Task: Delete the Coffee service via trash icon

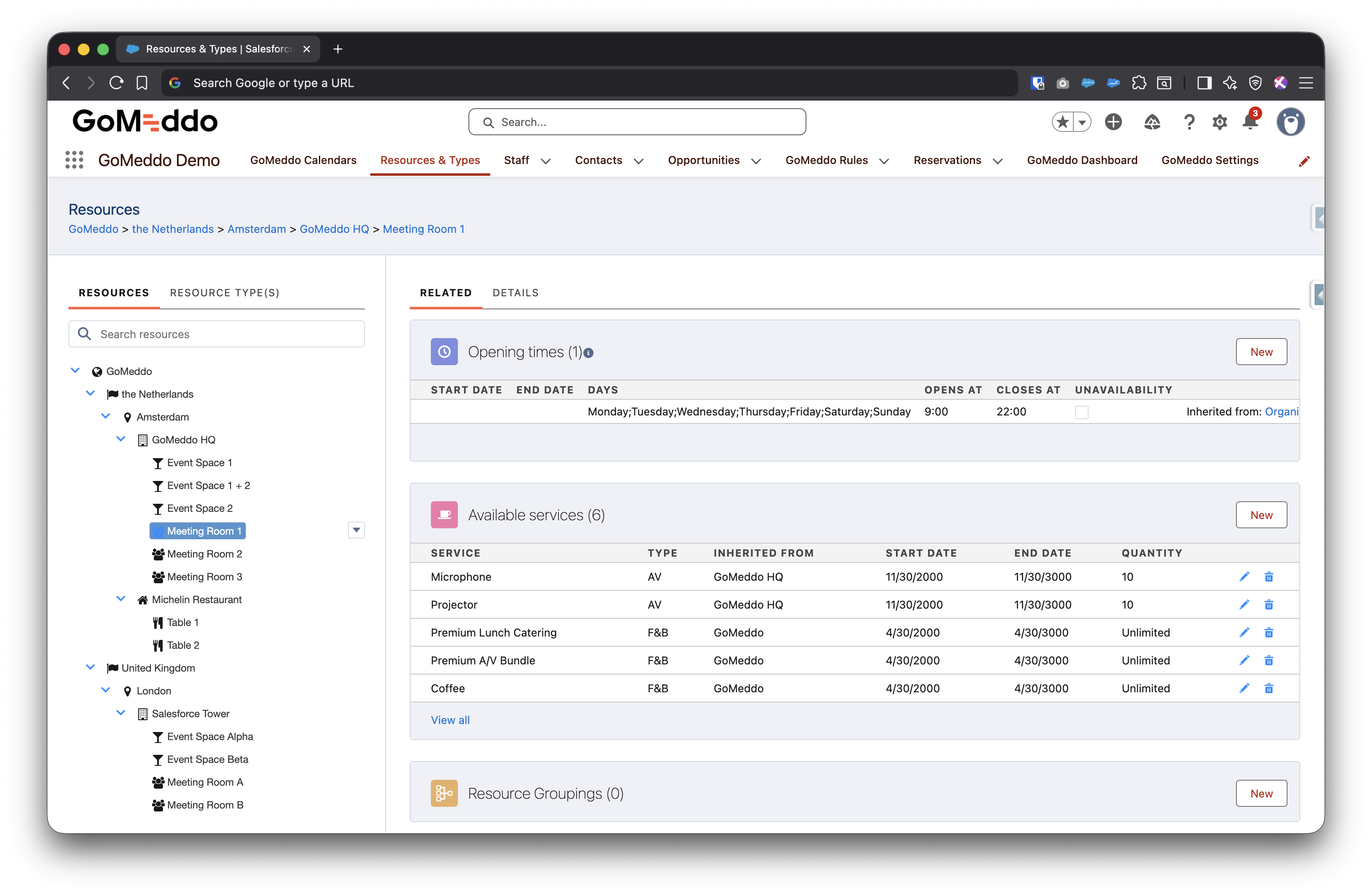Action: (1269, 688)
